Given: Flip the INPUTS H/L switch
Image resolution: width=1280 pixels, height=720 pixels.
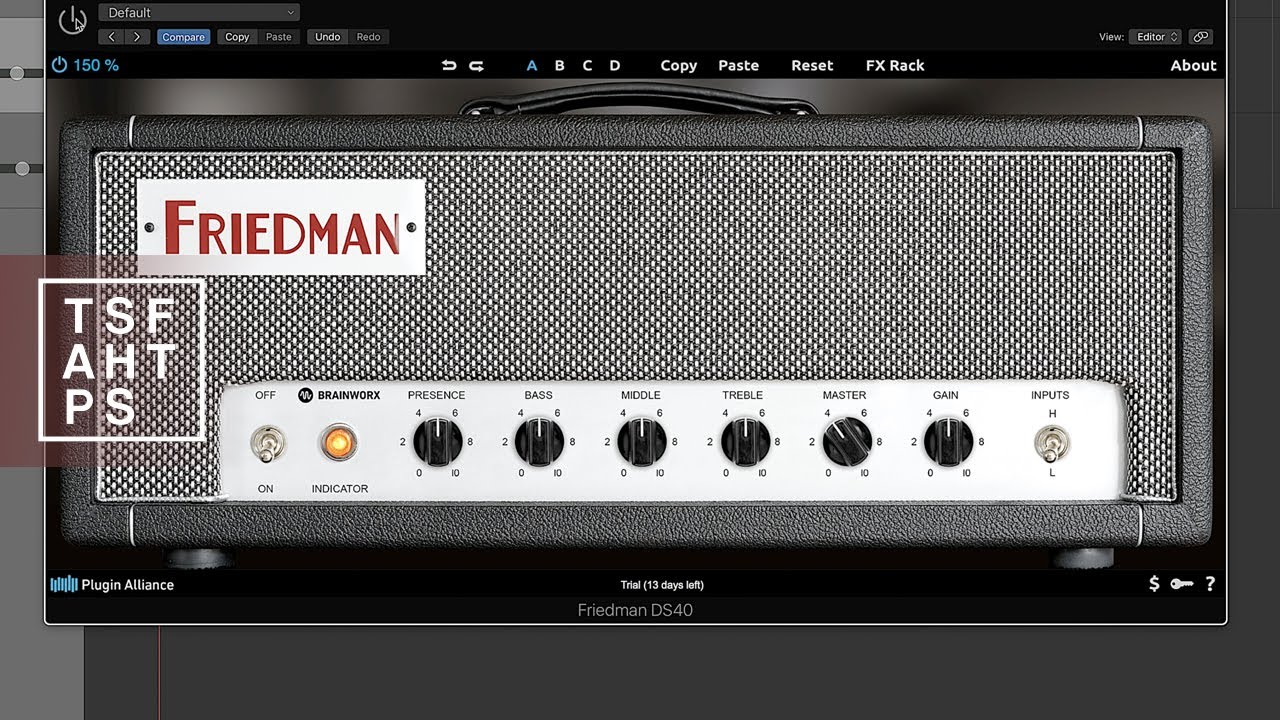Looking at the screenshot, I should pos(1052,442).
